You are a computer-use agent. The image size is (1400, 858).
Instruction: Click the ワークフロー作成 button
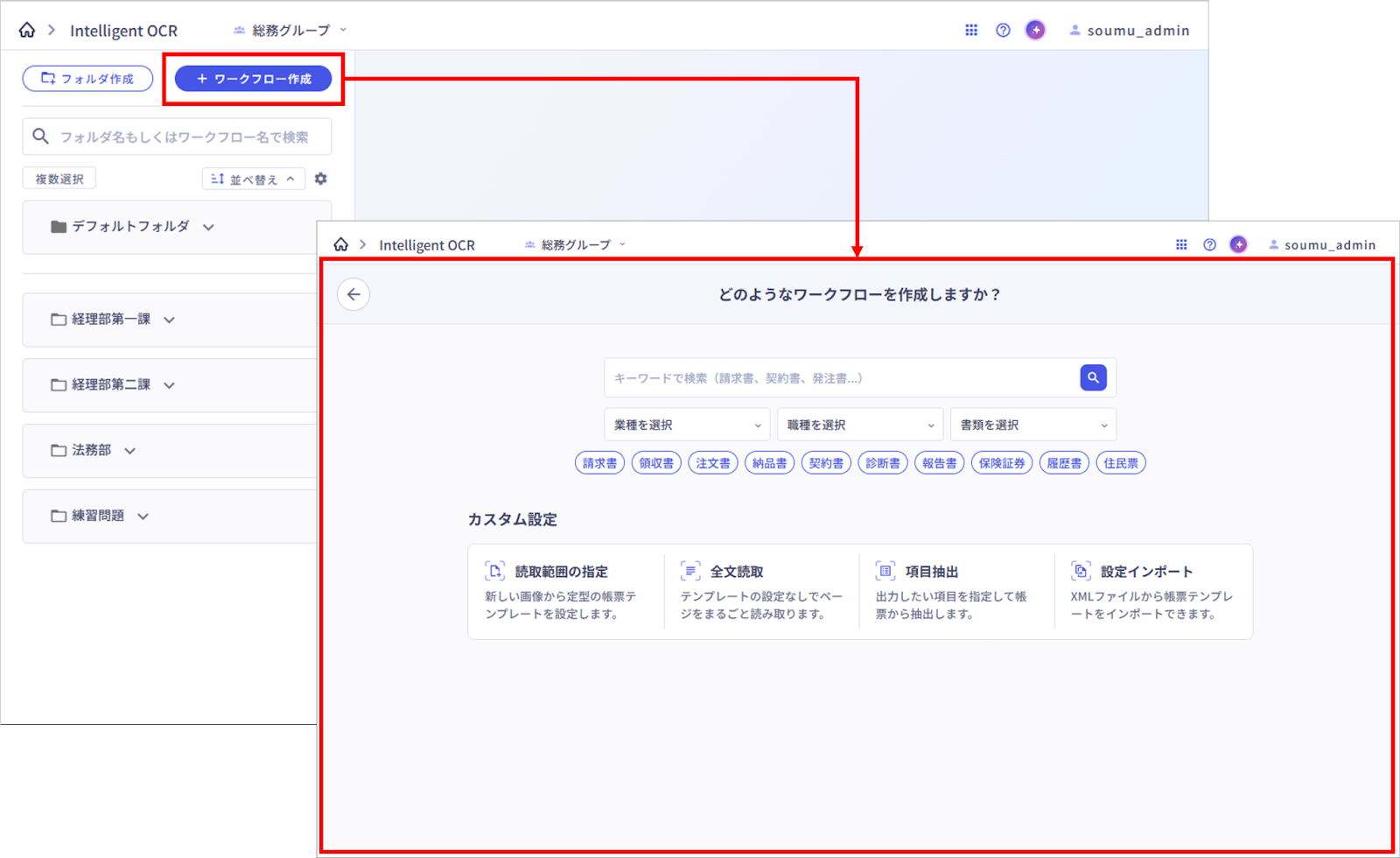253,79
